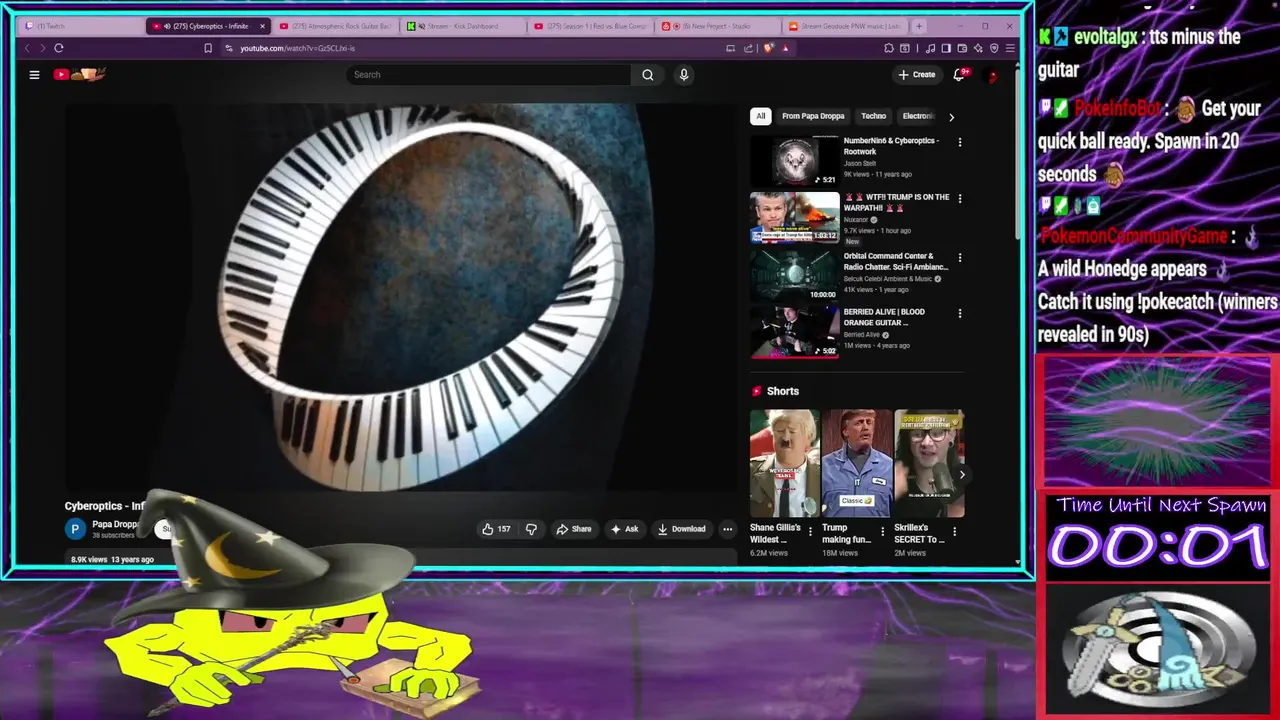The width and height of the screenshot is (1280, 720).
Task: Click the YouTube search field
Action: (x=490, y=74)
